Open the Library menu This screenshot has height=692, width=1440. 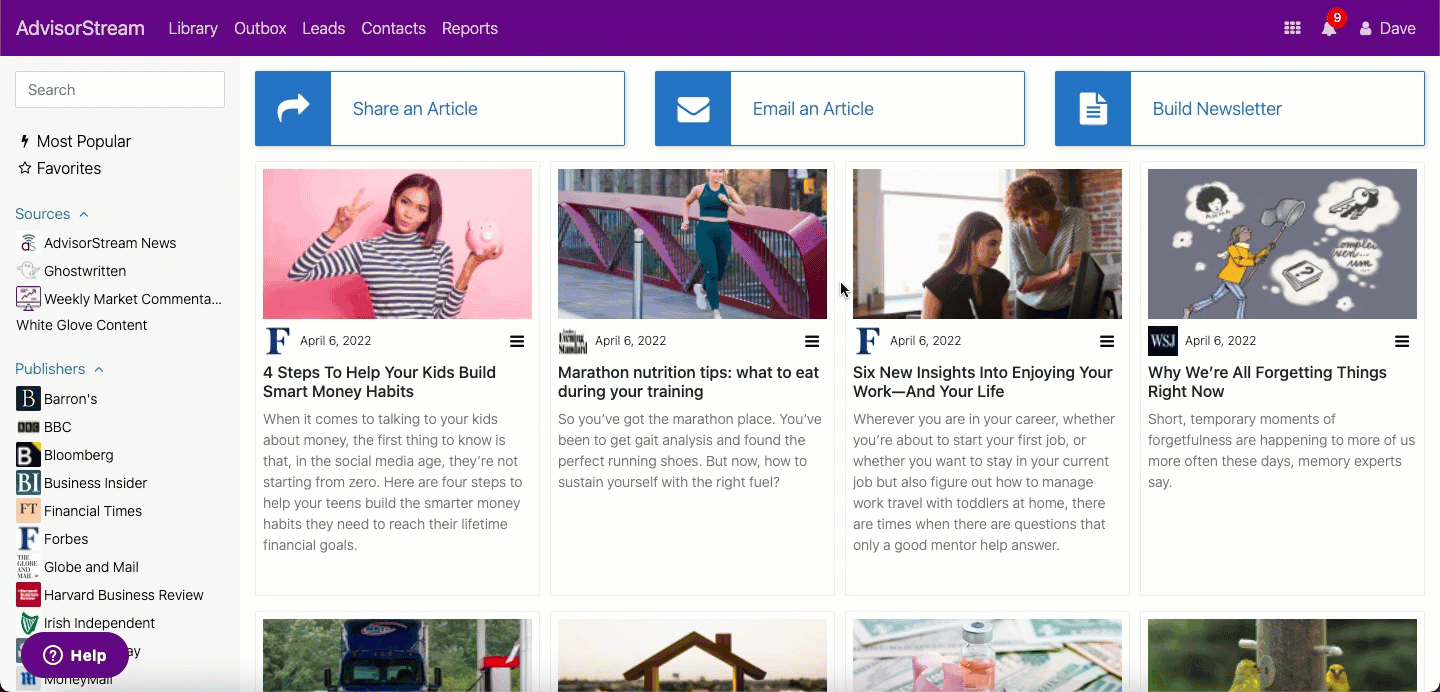pyautogui.click(x=193, y=29)
